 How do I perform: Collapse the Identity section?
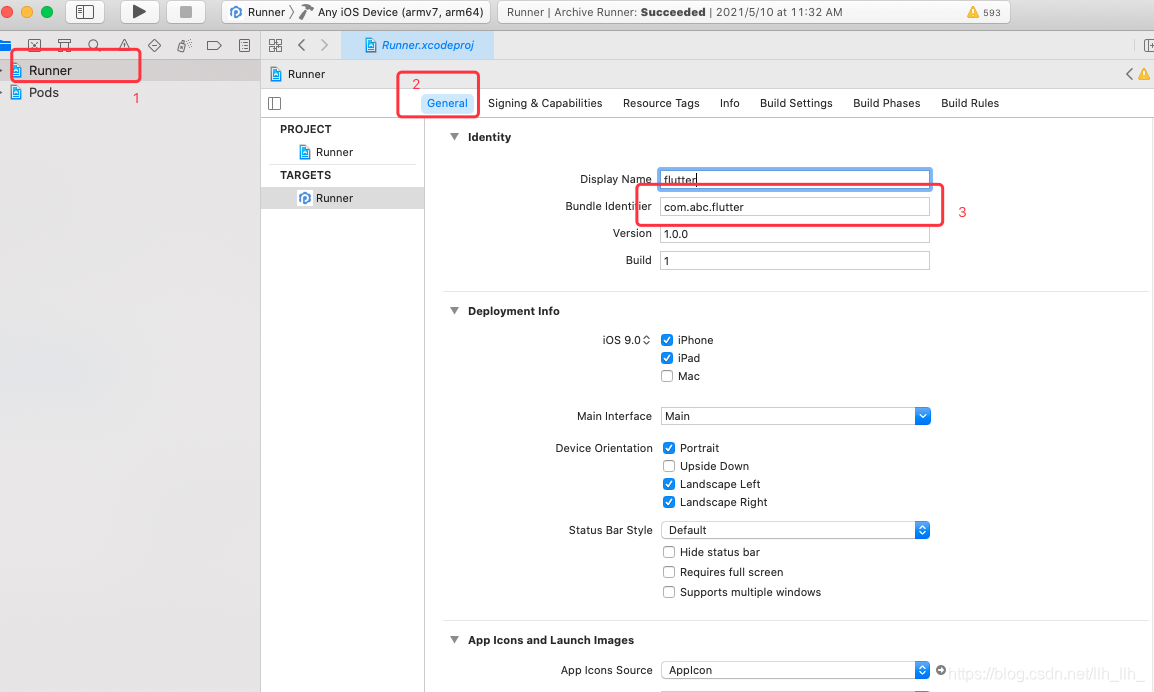tap(454, 137)
